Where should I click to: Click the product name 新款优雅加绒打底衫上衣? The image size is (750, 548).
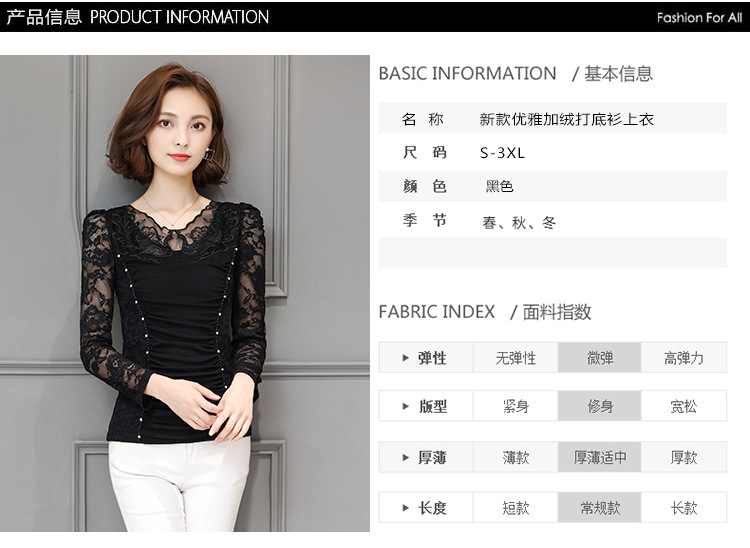[566, 119]
